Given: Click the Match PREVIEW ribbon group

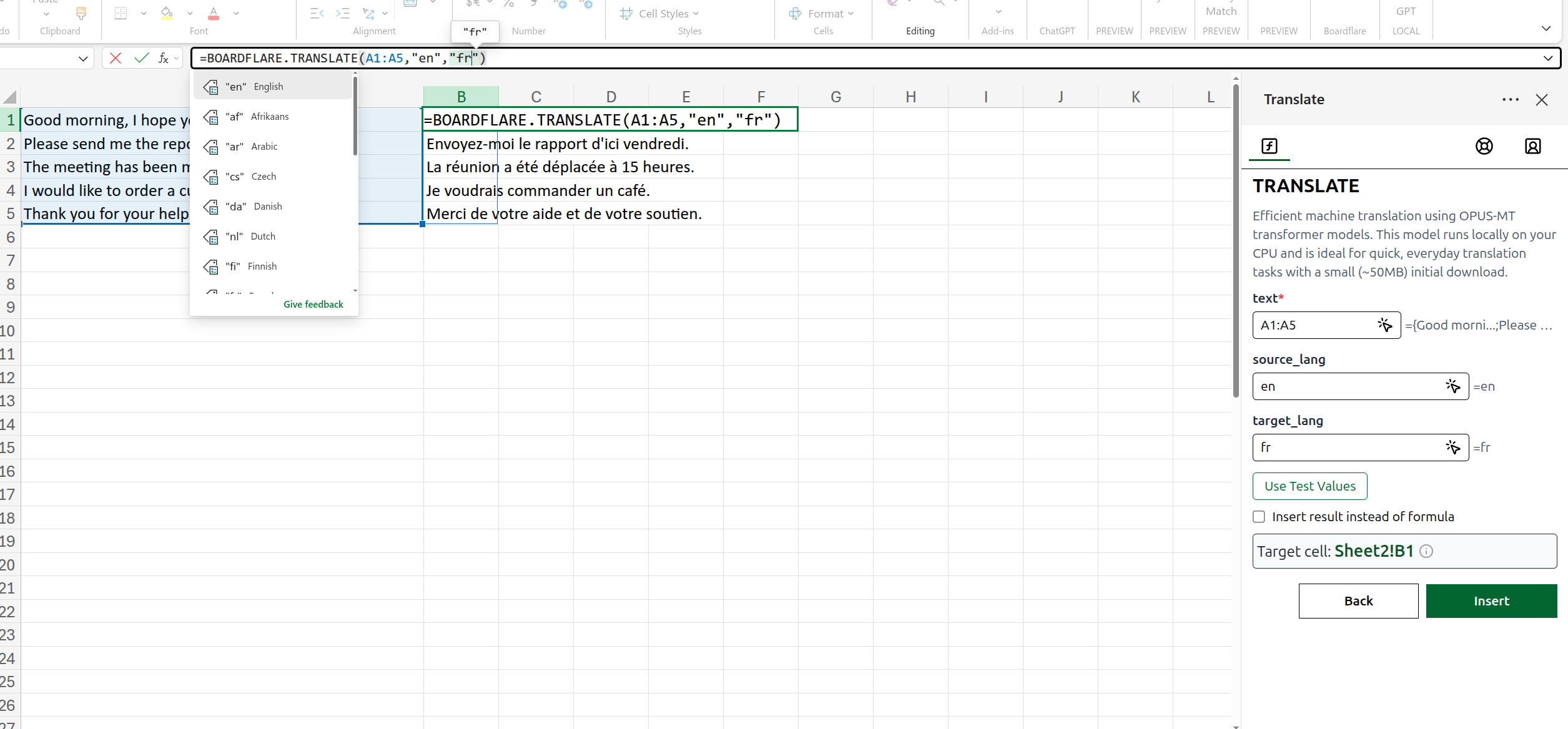Looking at the screenshot, I should [1221, 20].
